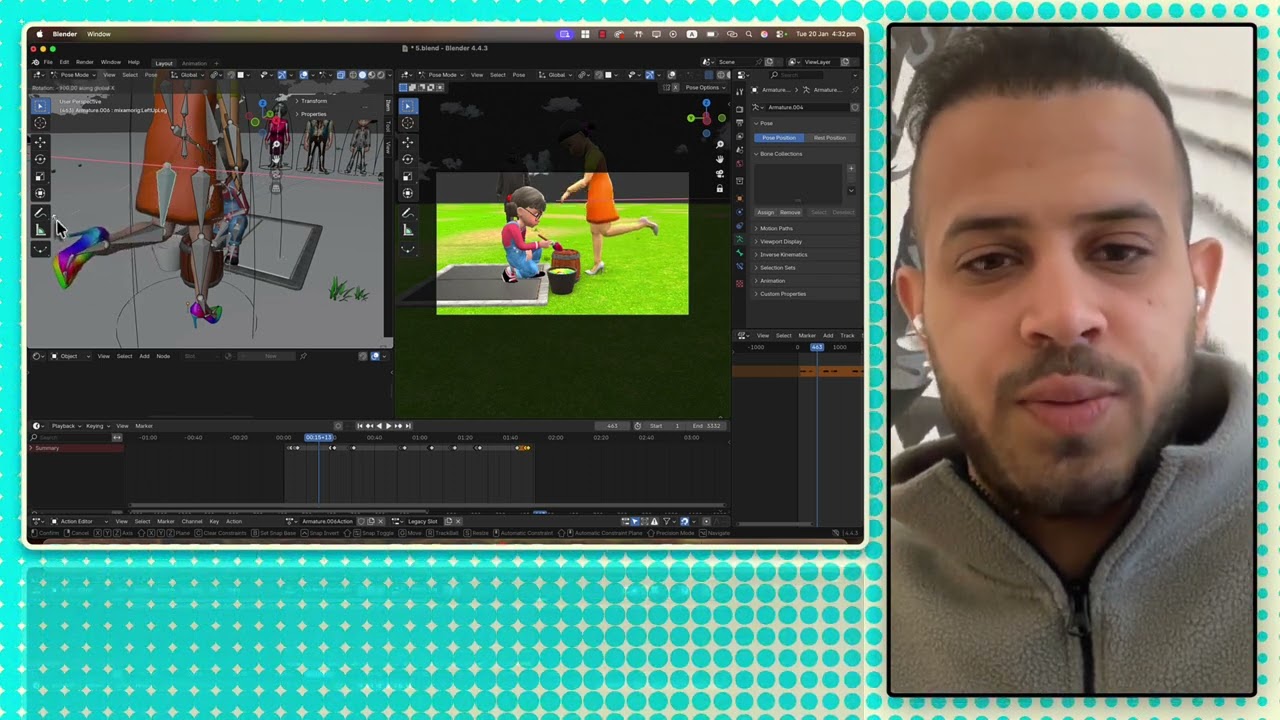Toggle X-ray in the left viewport
Screen dimensions: 1280x720
click(341, 75)
